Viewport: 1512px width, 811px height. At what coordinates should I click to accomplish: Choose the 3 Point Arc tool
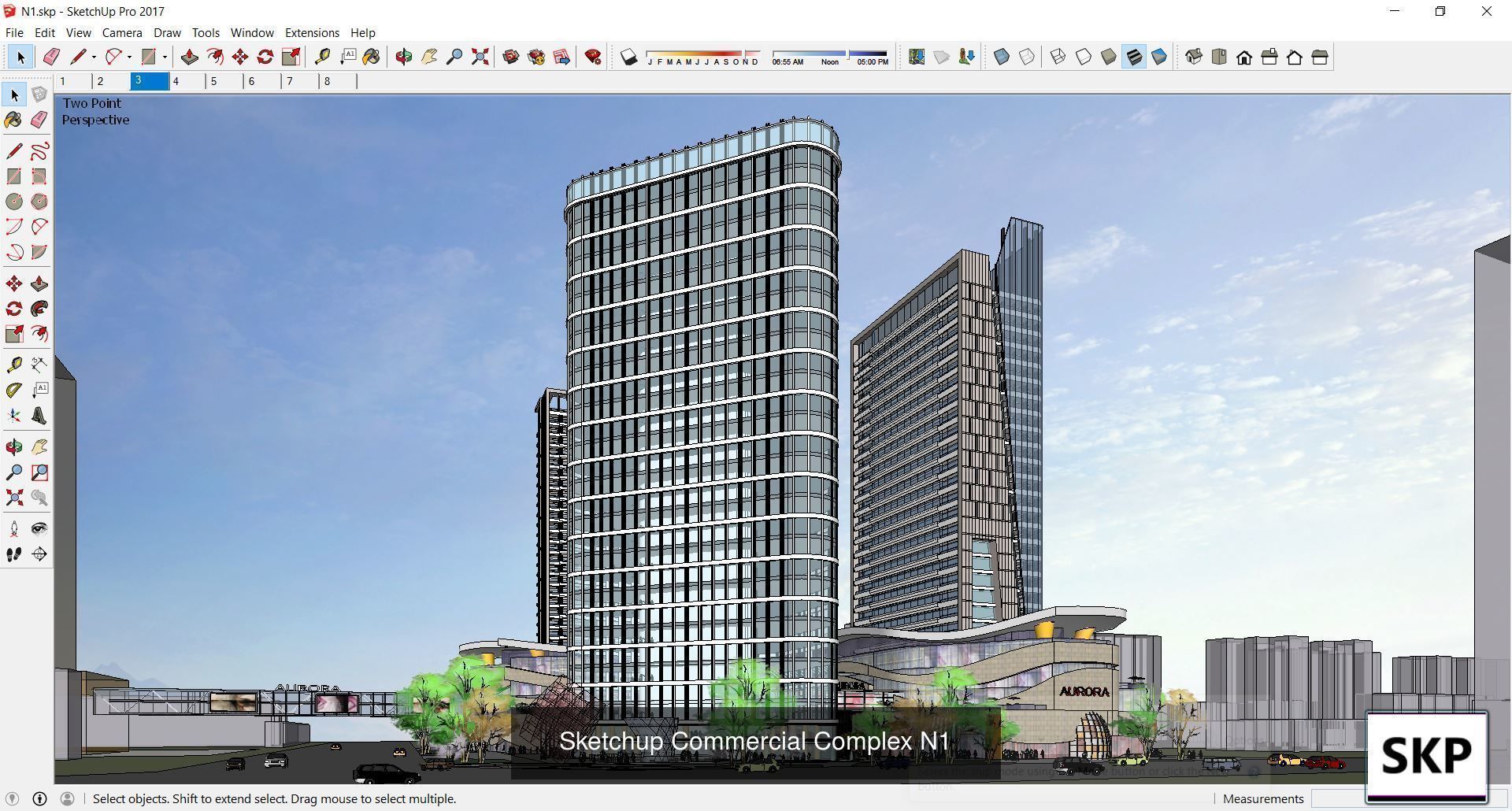[14, 252]
